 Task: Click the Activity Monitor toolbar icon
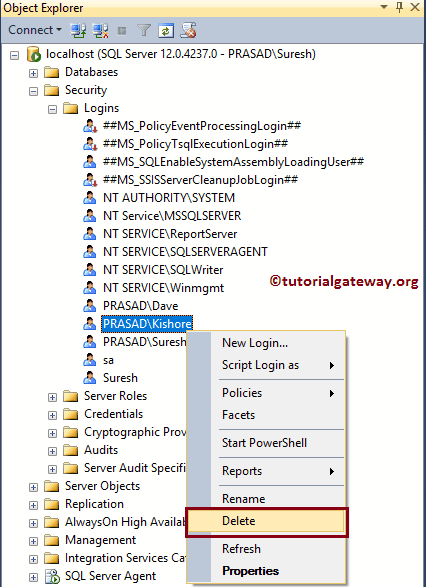coord(188,30)
